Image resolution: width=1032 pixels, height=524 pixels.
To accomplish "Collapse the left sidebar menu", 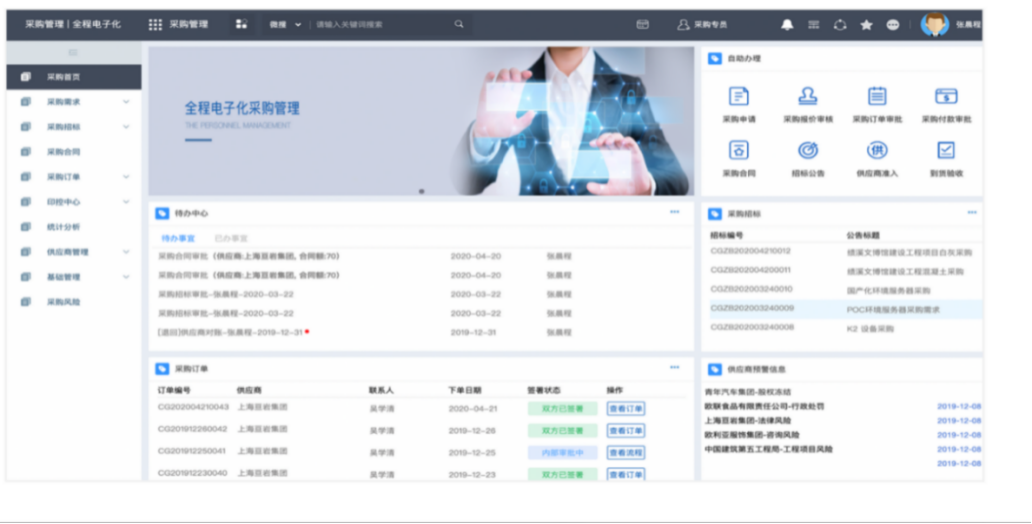I will pos(73,52).
